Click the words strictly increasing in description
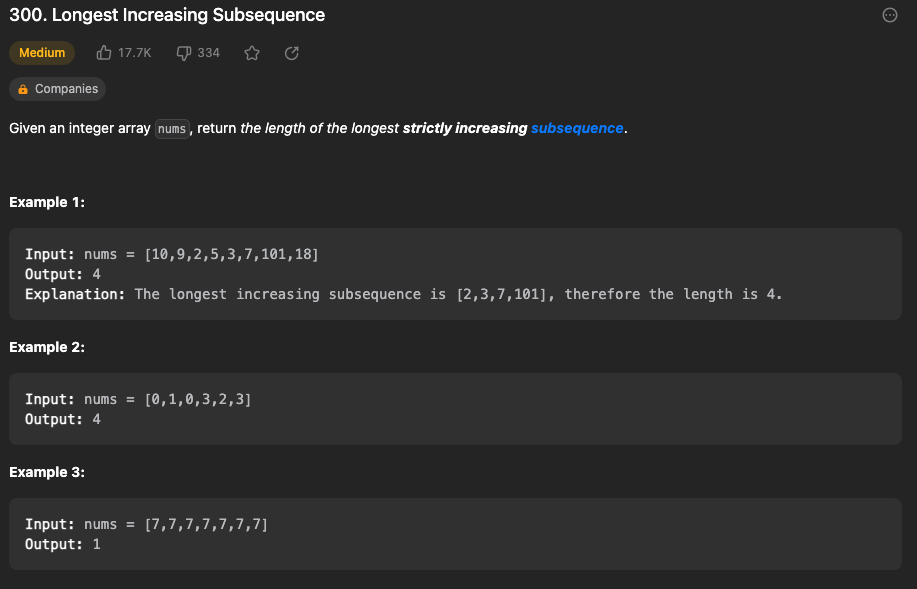This screenshot has width=917, height=589. click(465, 128)
